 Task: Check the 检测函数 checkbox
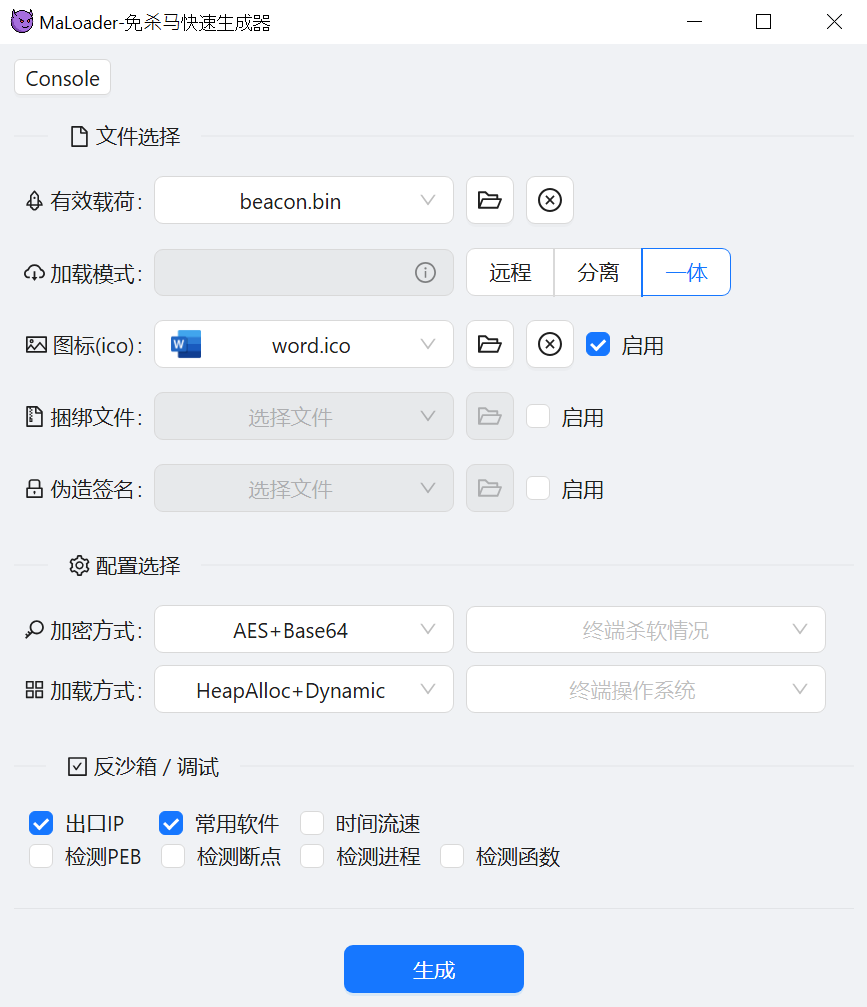point(452,856)
